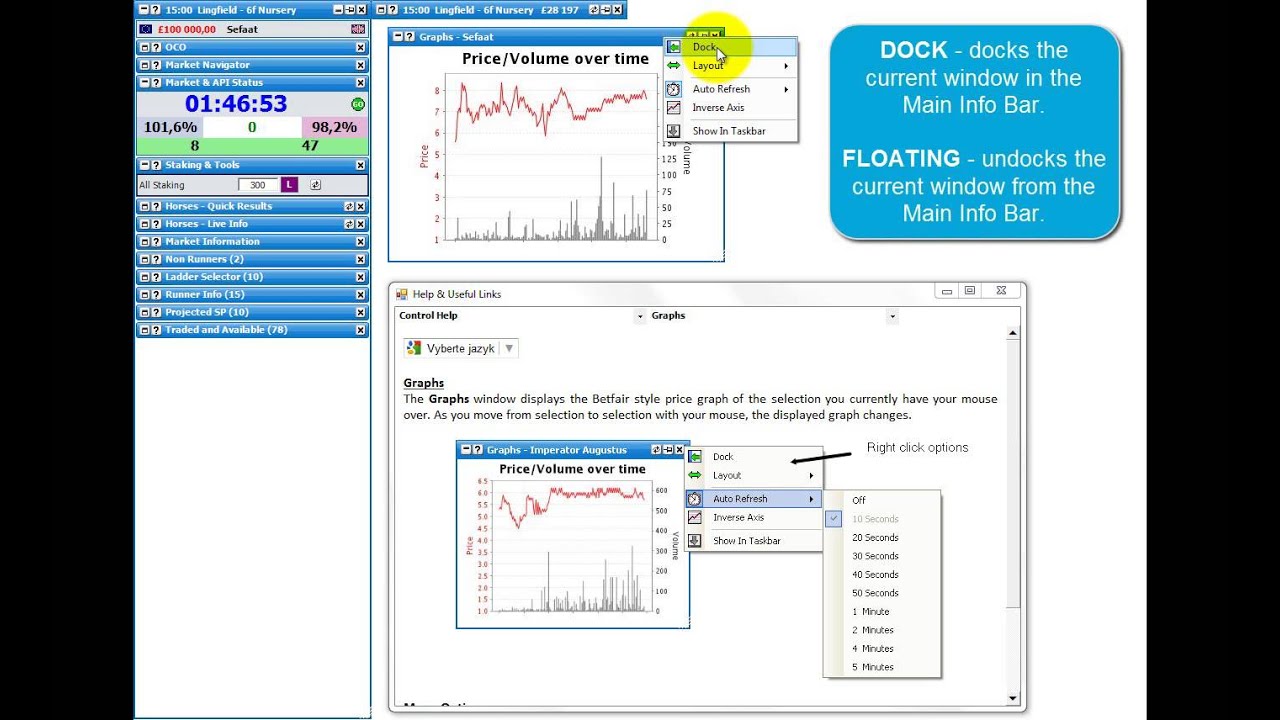Open help for Non Runners panel
Screen dimensions: 1280x720
coord(155,259)
